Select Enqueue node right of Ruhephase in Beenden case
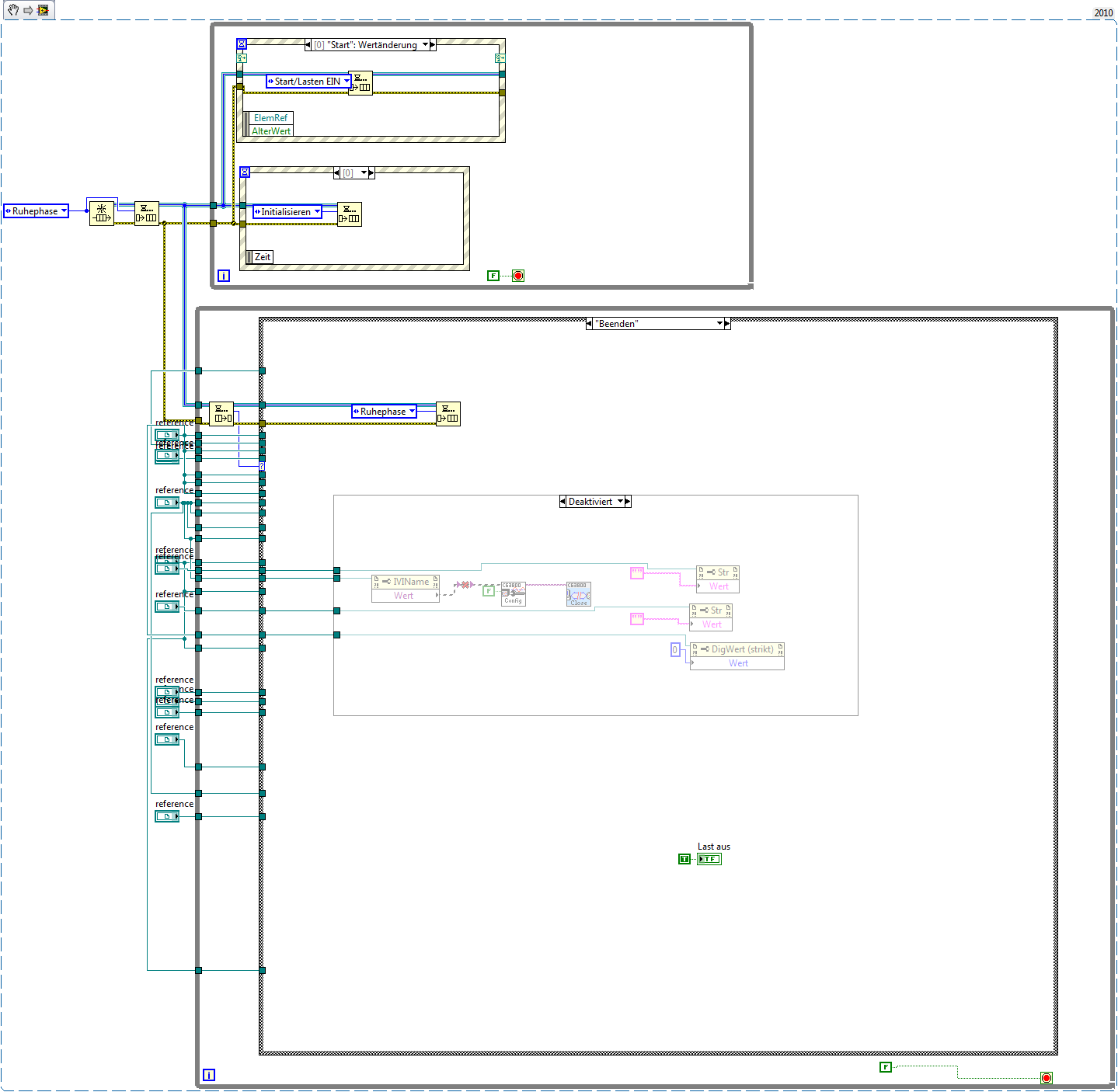This screenshot has height=1092, width=1118. coord(448,414)
